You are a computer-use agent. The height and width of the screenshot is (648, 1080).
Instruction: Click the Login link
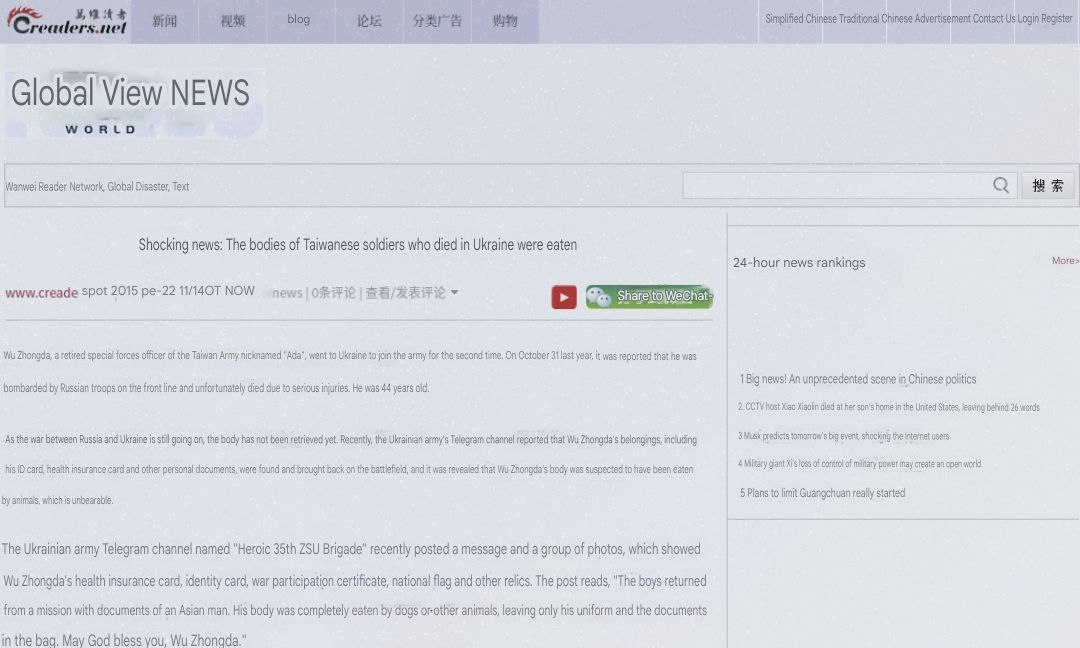click(1028, 19)
